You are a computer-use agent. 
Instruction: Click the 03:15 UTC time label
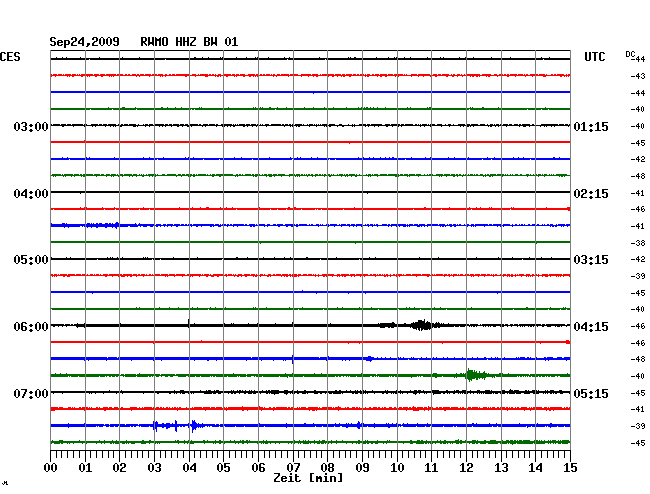[591, 260]
